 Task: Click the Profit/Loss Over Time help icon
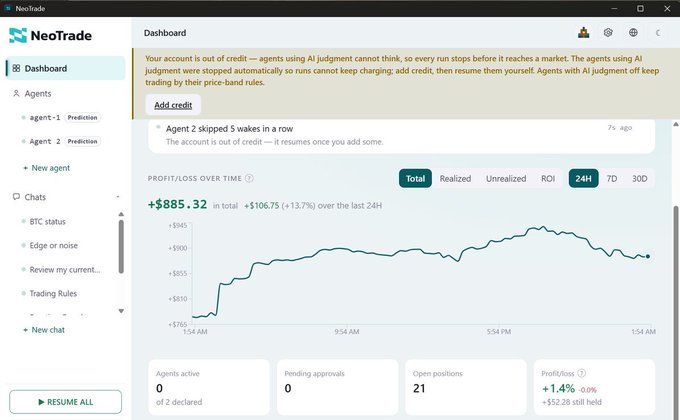click(249, 178)
